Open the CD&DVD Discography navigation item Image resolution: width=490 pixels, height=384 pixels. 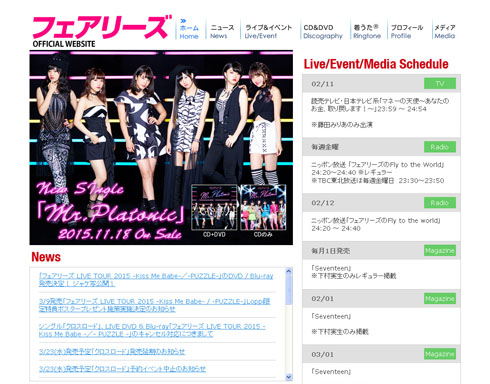(x=322, y=31)
